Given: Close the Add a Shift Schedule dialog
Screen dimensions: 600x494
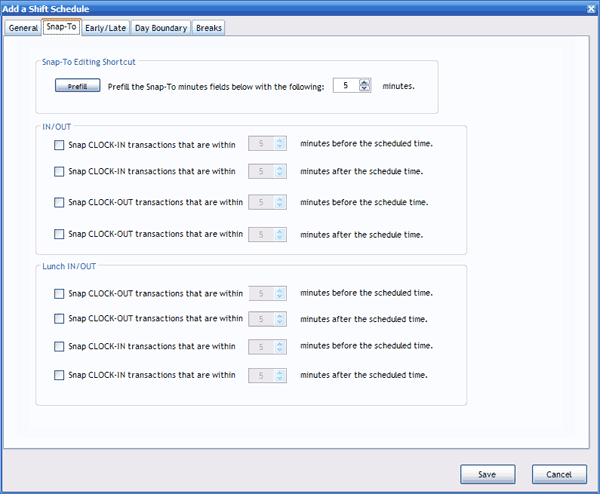Looking at the screenshot, I should (x=588, y=8).
